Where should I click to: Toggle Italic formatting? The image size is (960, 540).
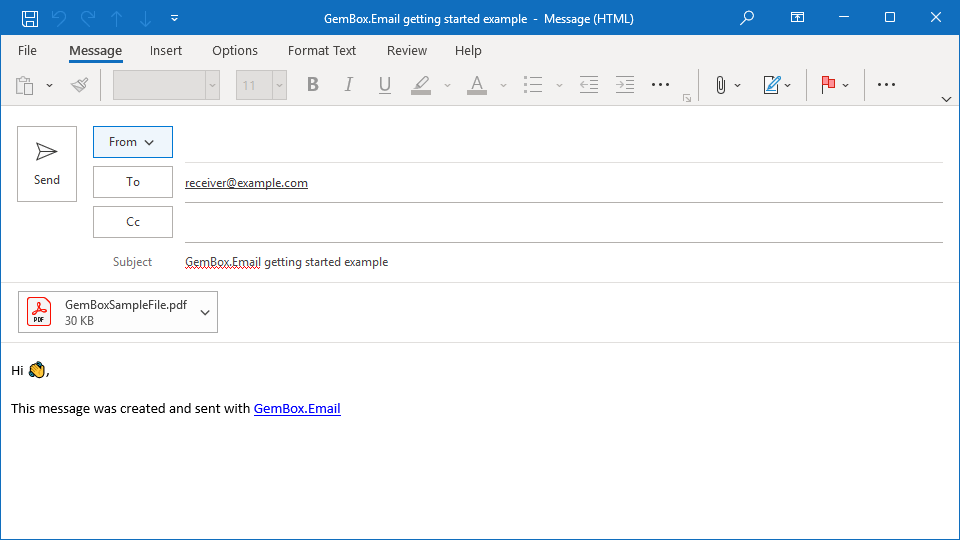(x=349, y=85)
